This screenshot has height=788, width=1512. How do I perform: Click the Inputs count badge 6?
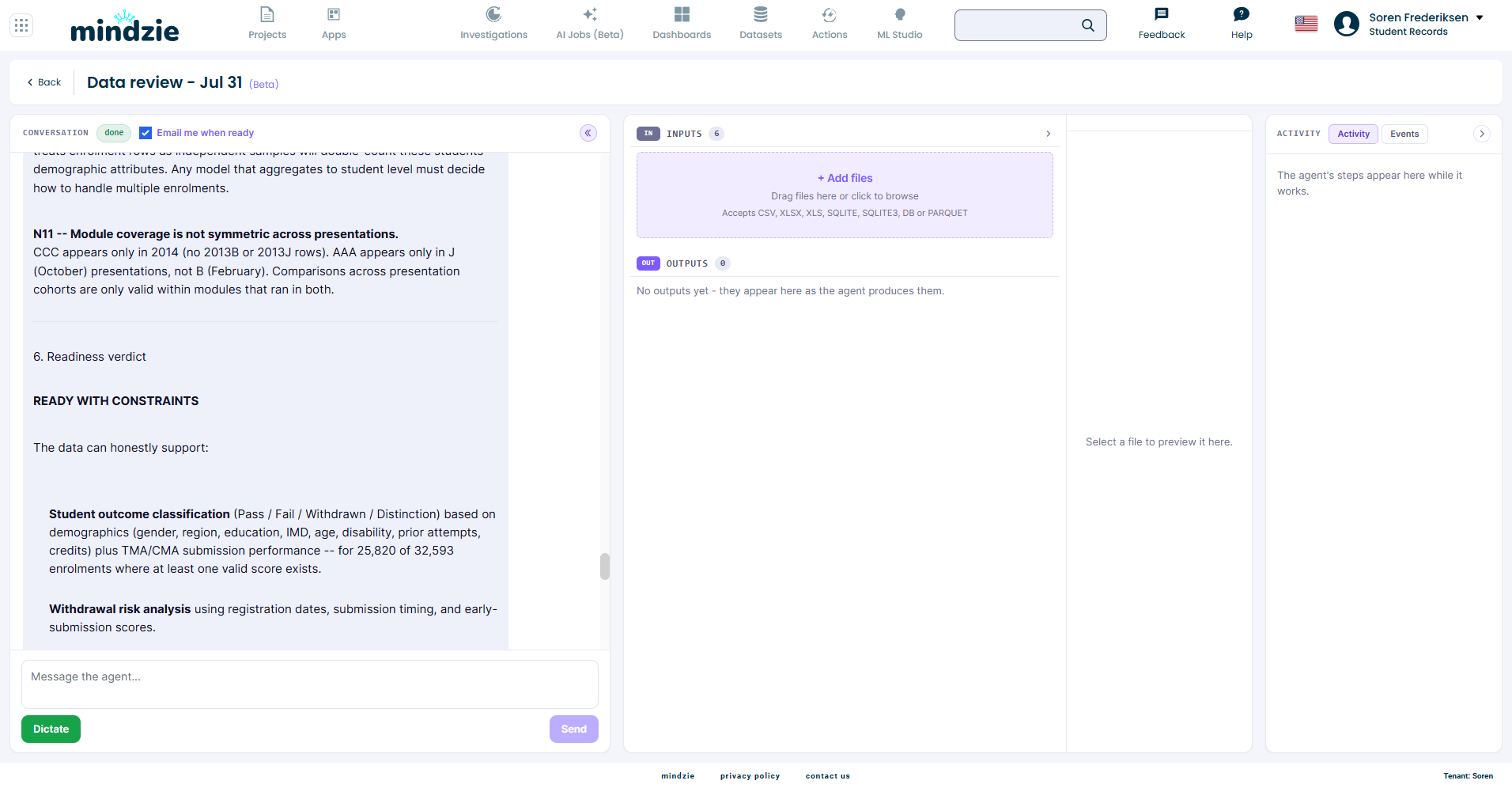click(716, 134)
